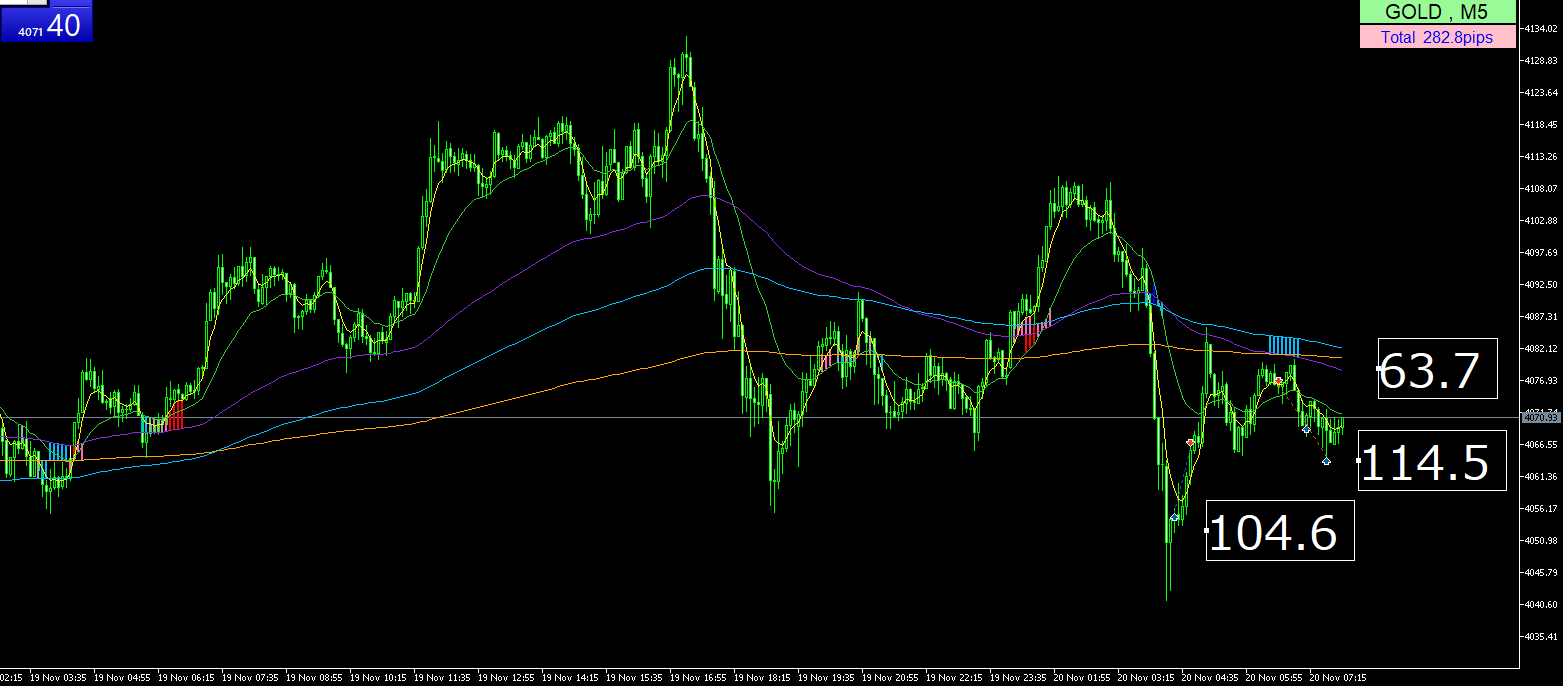Click time axis label 19 Nov 22:15
This screenshot has height=686, width=1563.
point(954,677)
